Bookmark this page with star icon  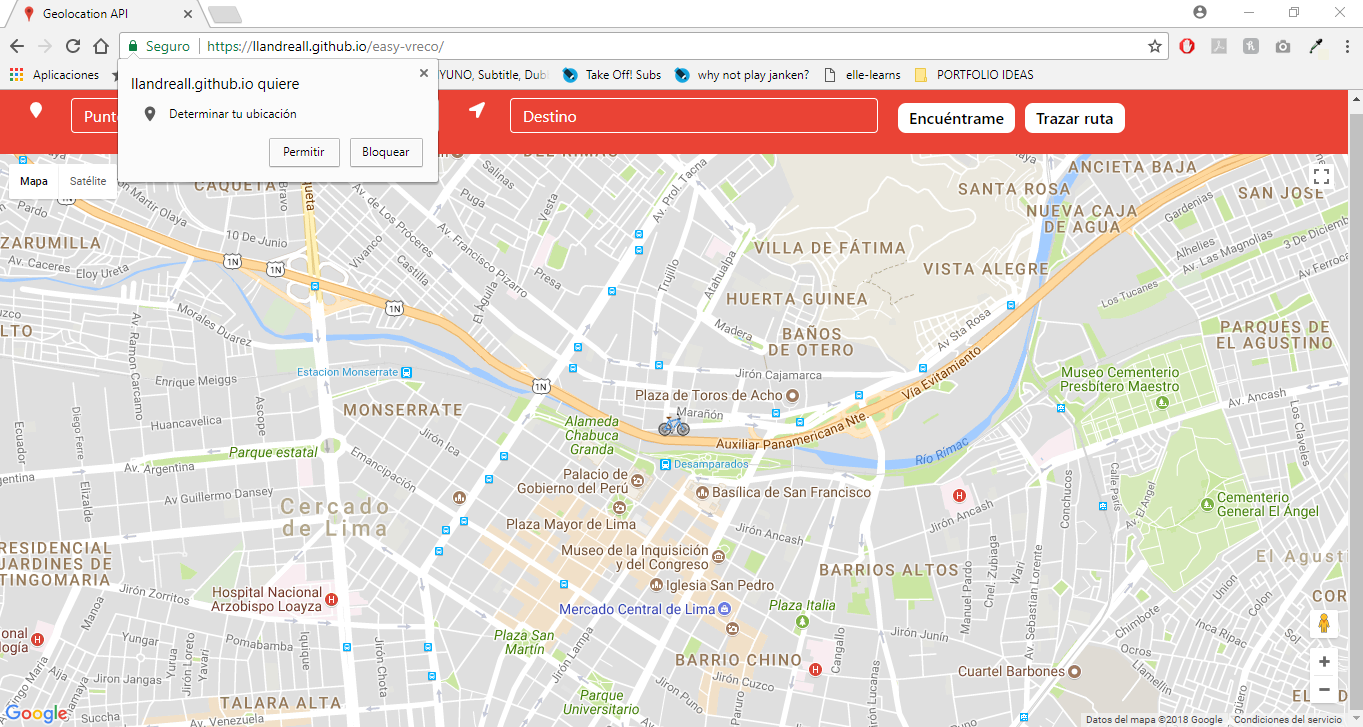coord(1155,46)
